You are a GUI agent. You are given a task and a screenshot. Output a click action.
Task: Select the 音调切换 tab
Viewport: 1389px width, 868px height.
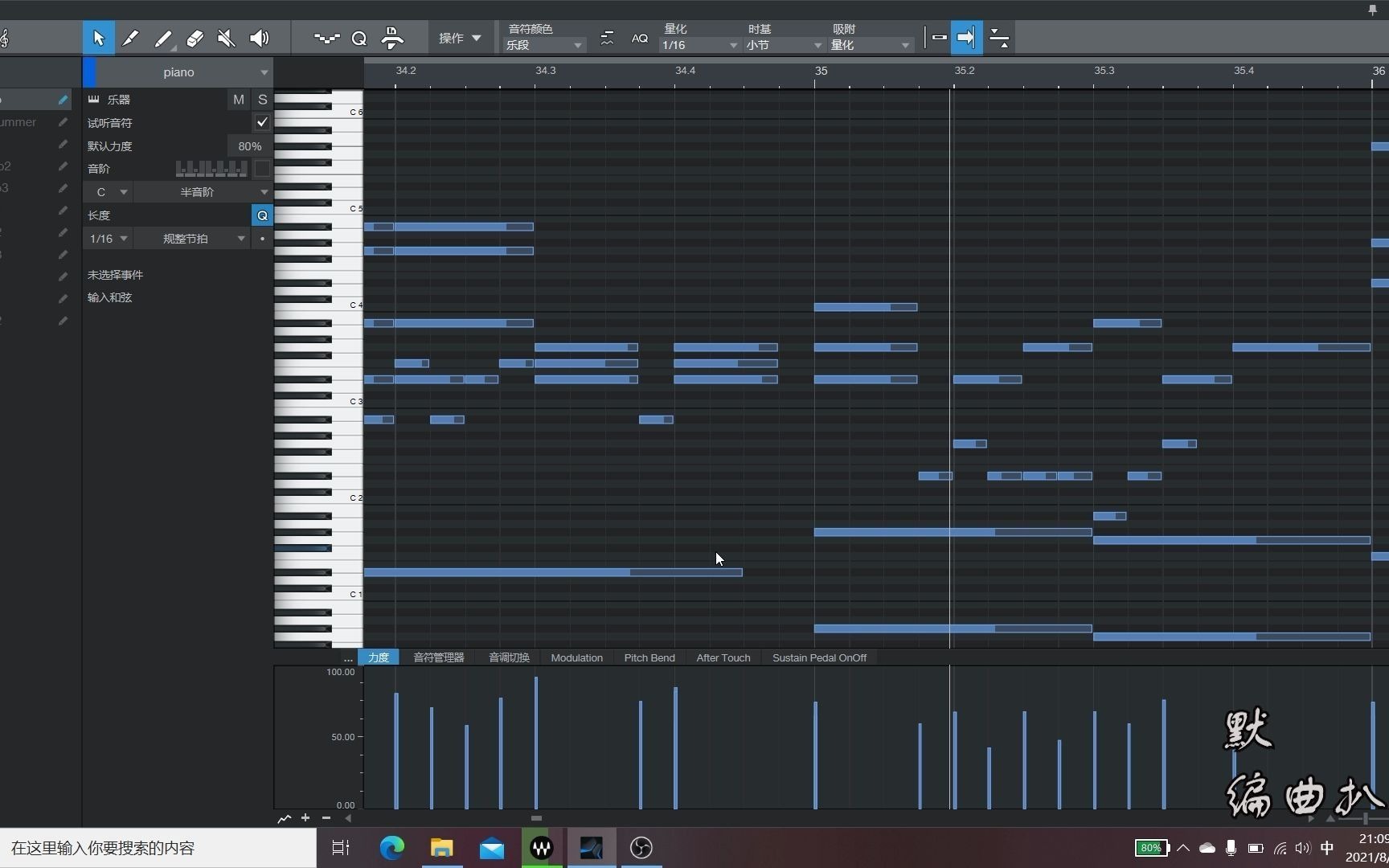pos(509,657)
